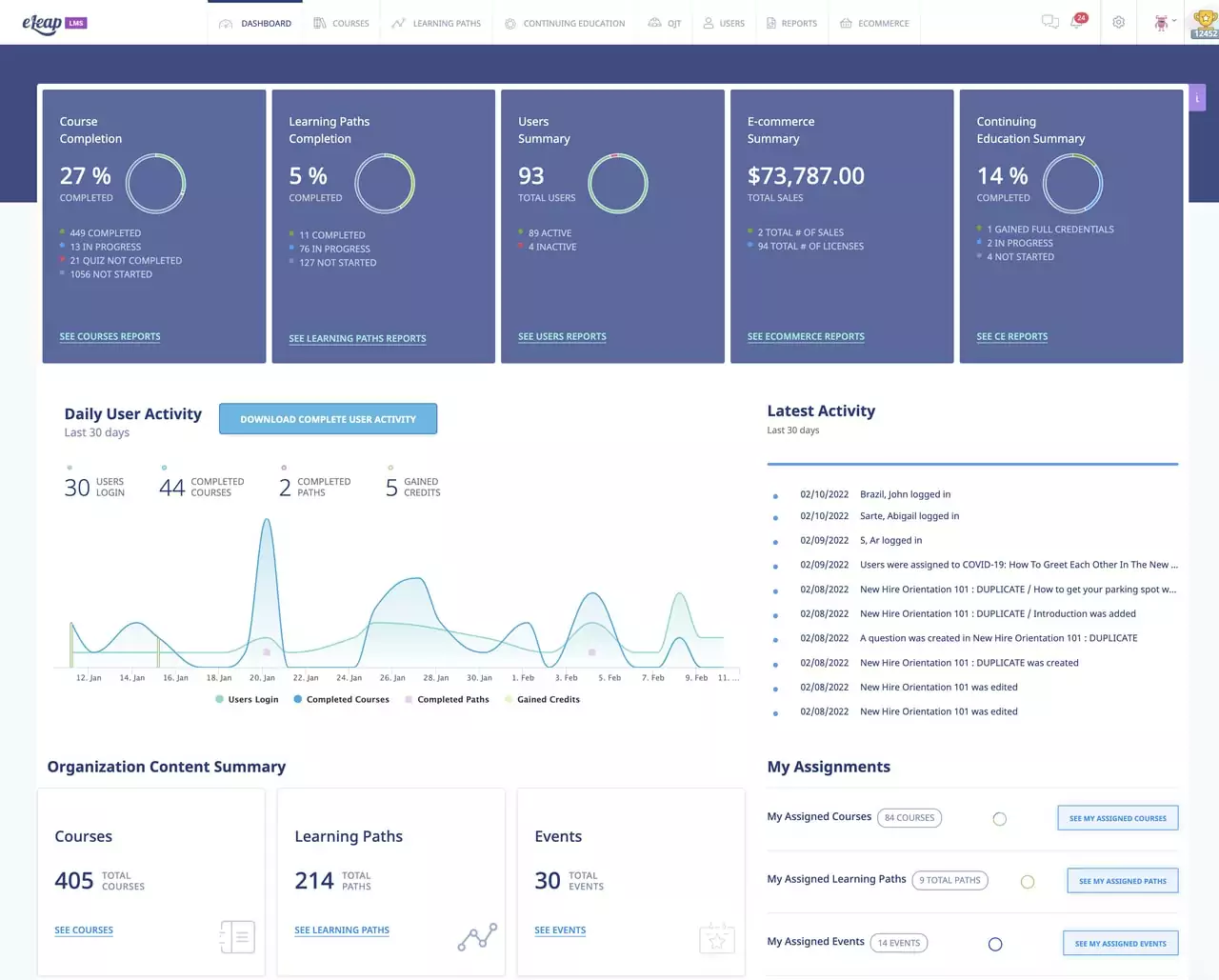The image size is (1219, 980).
Task: Click See My Assigned Courses button
Action: 1118,818
